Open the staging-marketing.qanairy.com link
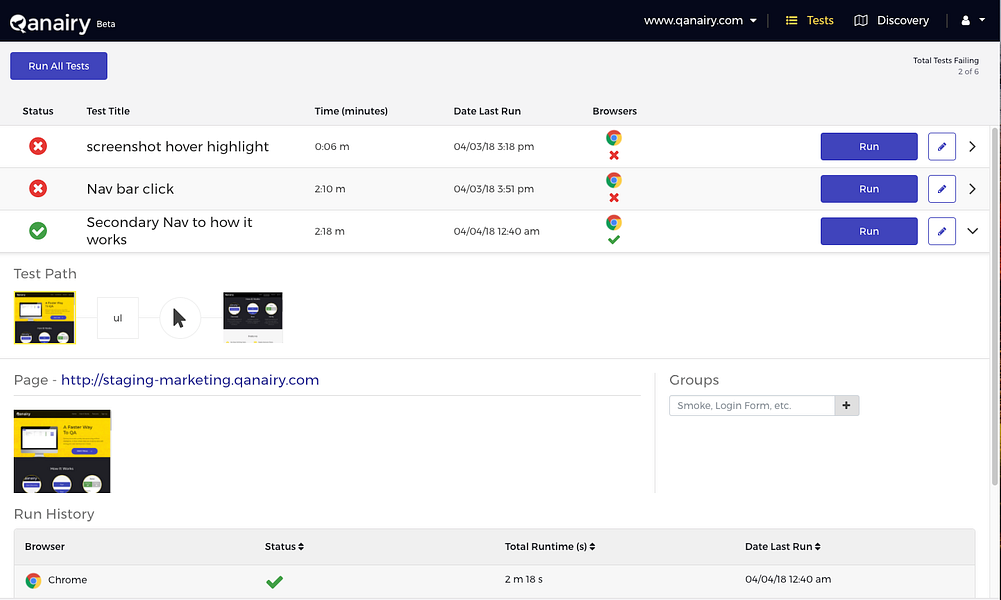1001x600 pixels. (x=190, y=380)
